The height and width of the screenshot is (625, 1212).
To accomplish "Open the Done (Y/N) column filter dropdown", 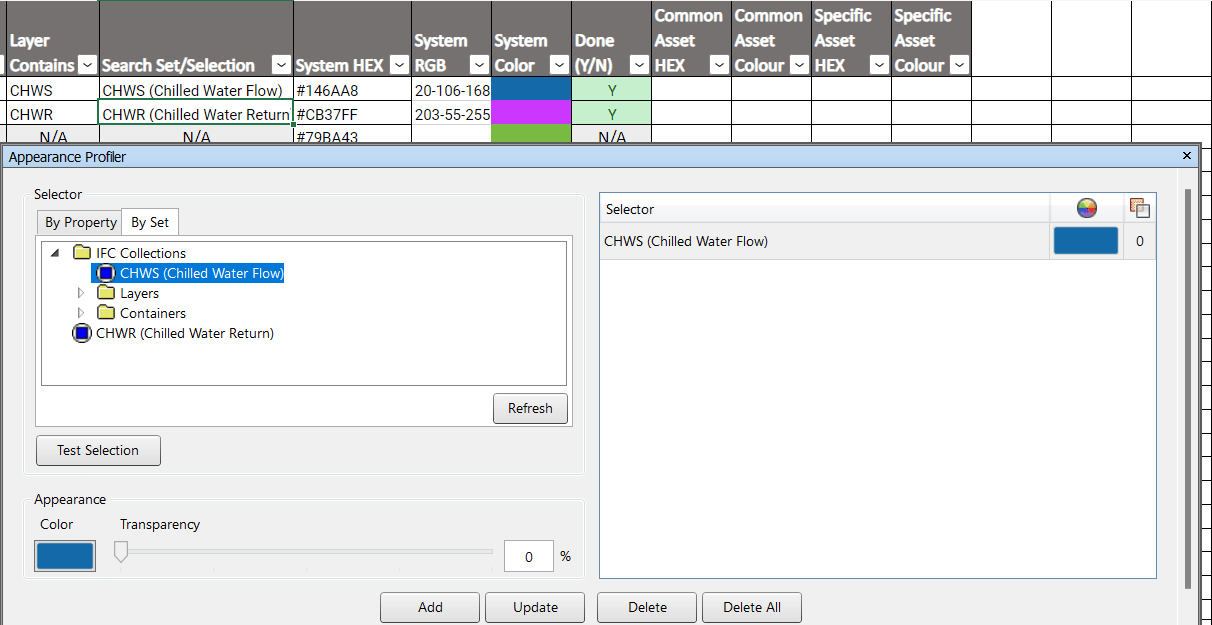I will click(638, 64).
